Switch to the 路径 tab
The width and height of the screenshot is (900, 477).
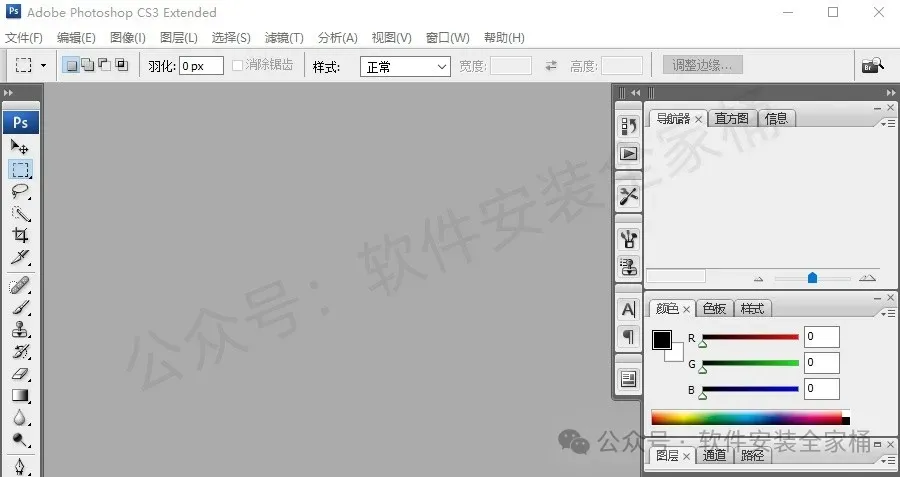752,455
